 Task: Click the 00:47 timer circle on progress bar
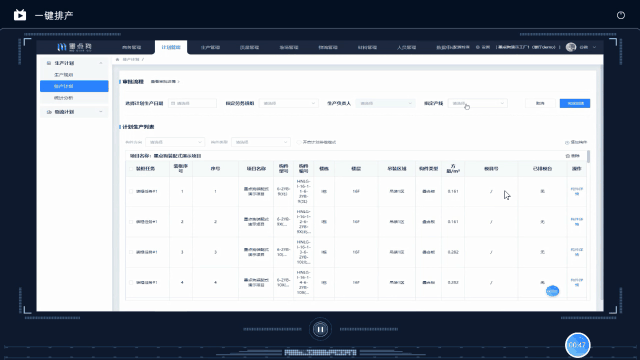(x=578, y=345)
